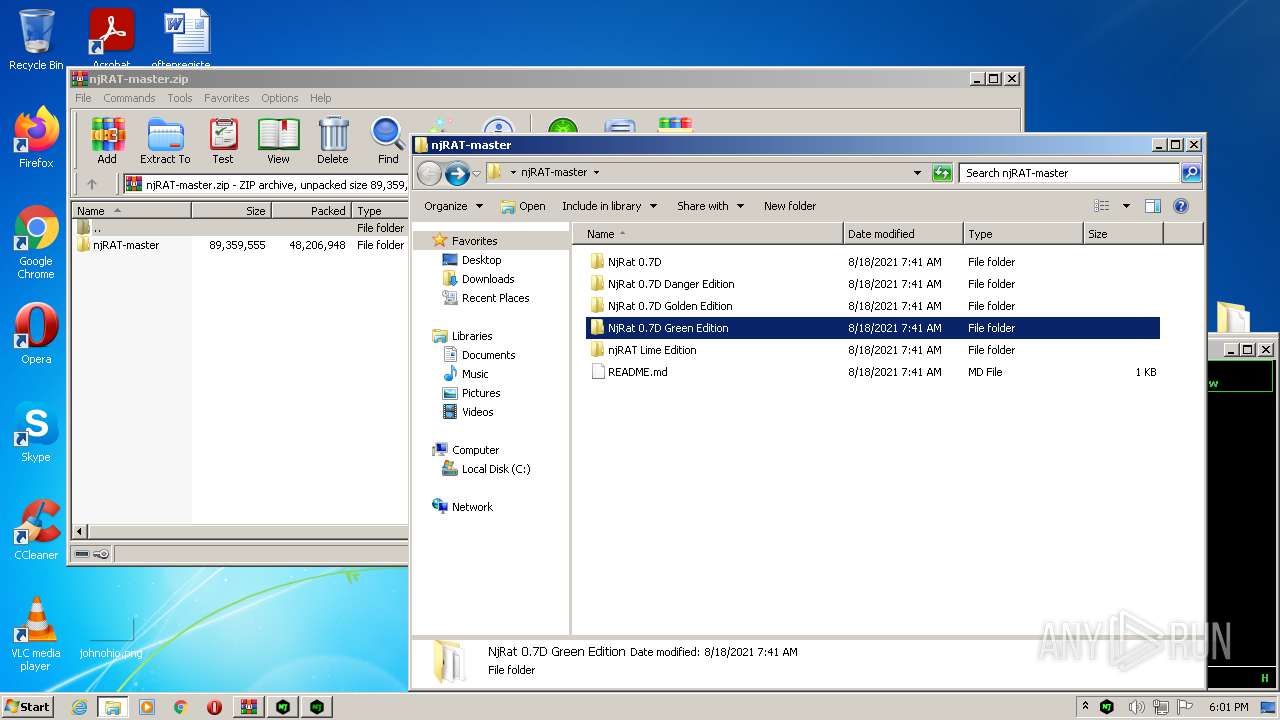Go up one level in WinRAR

(92, 184)
